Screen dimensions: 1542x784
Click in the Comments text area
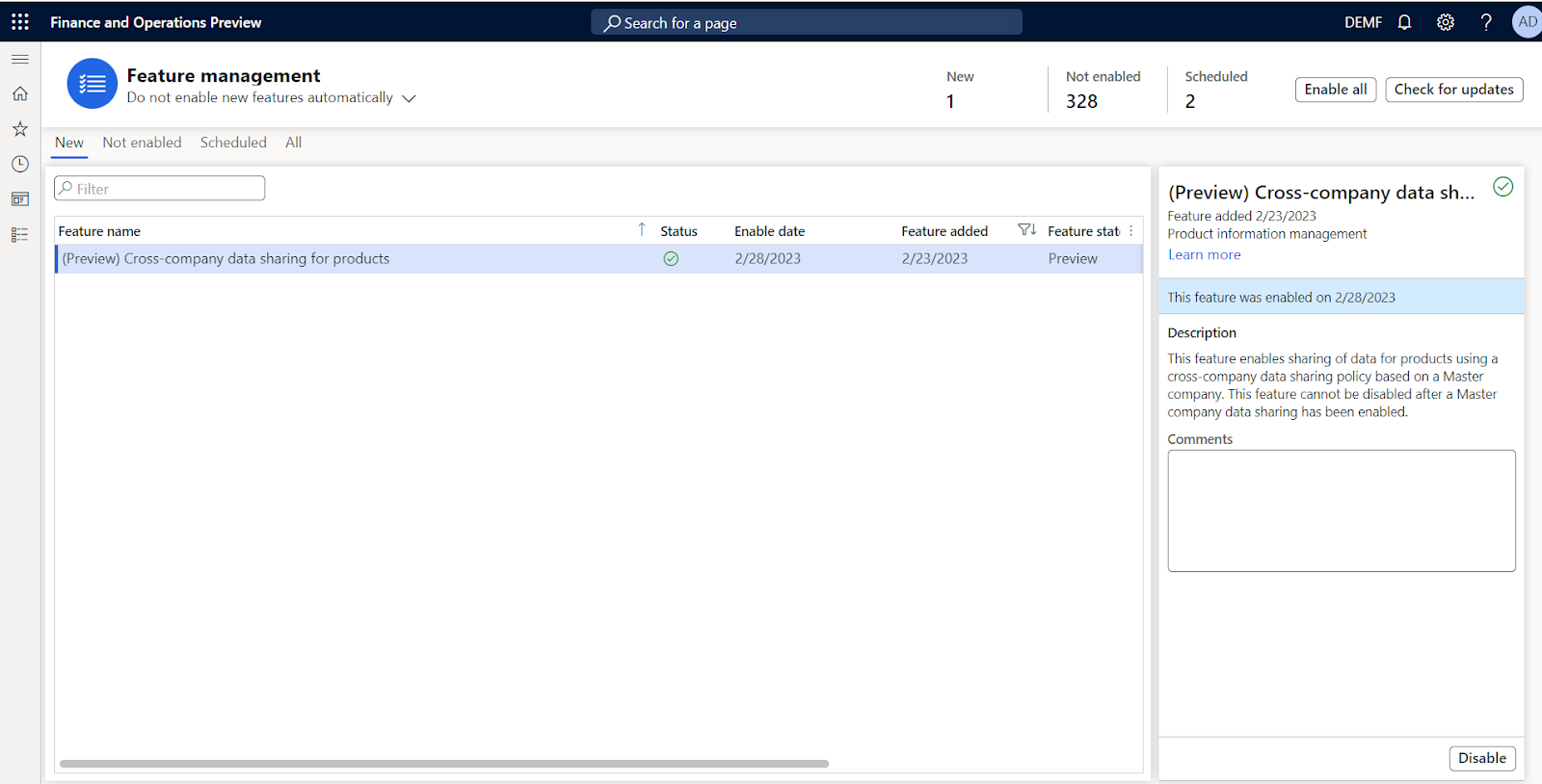coord(1342,510)
